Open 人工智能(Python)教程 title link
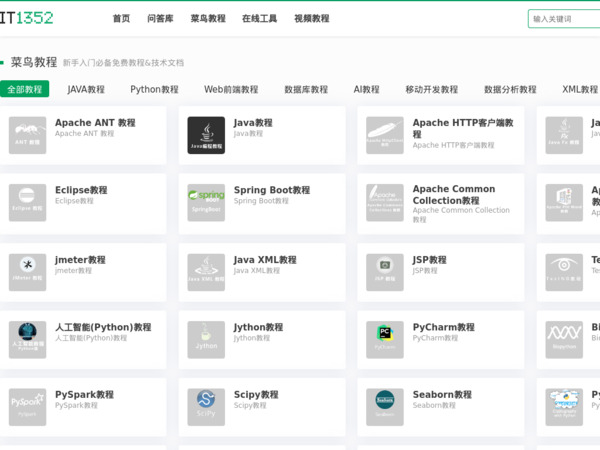Viewport: 600px width, 450px height. [x=103, y=327]
